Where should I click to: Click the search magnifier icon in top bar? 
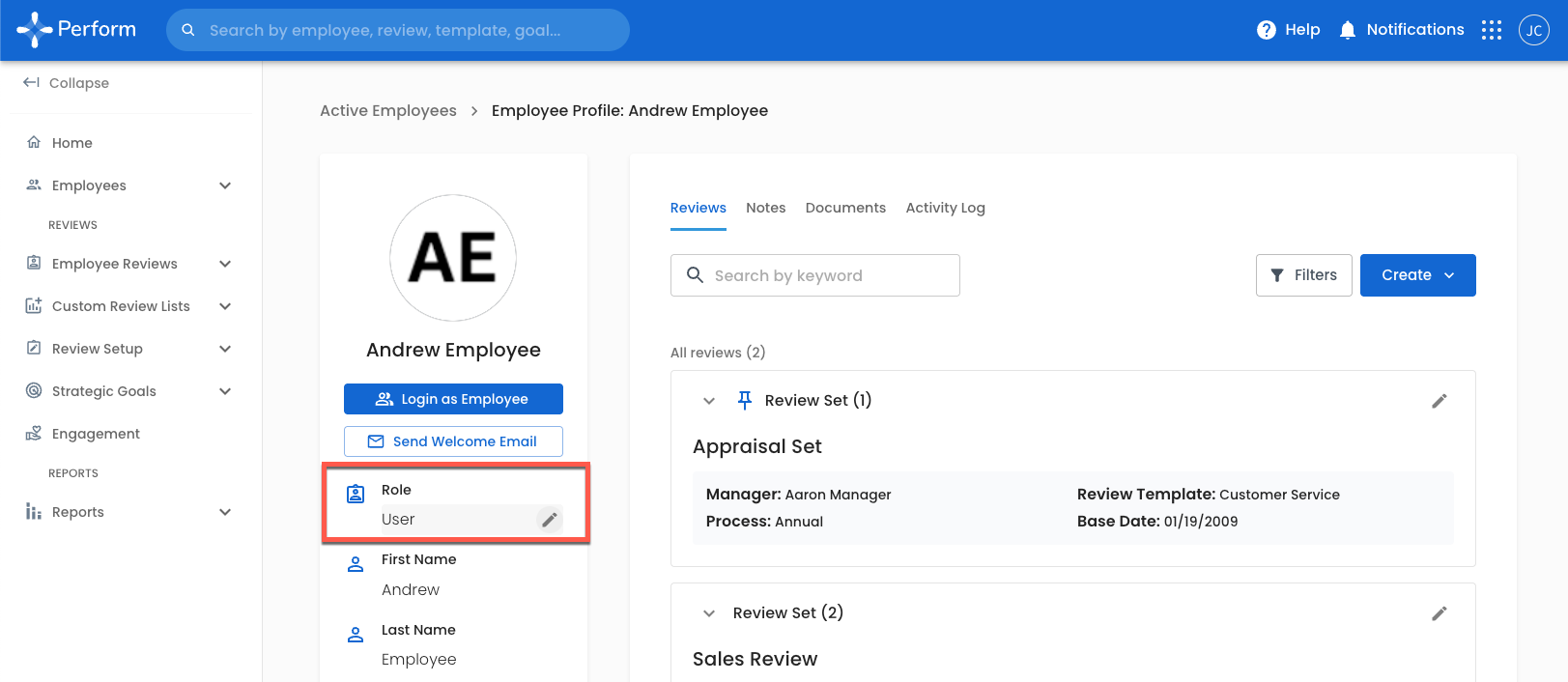(188, 30)
